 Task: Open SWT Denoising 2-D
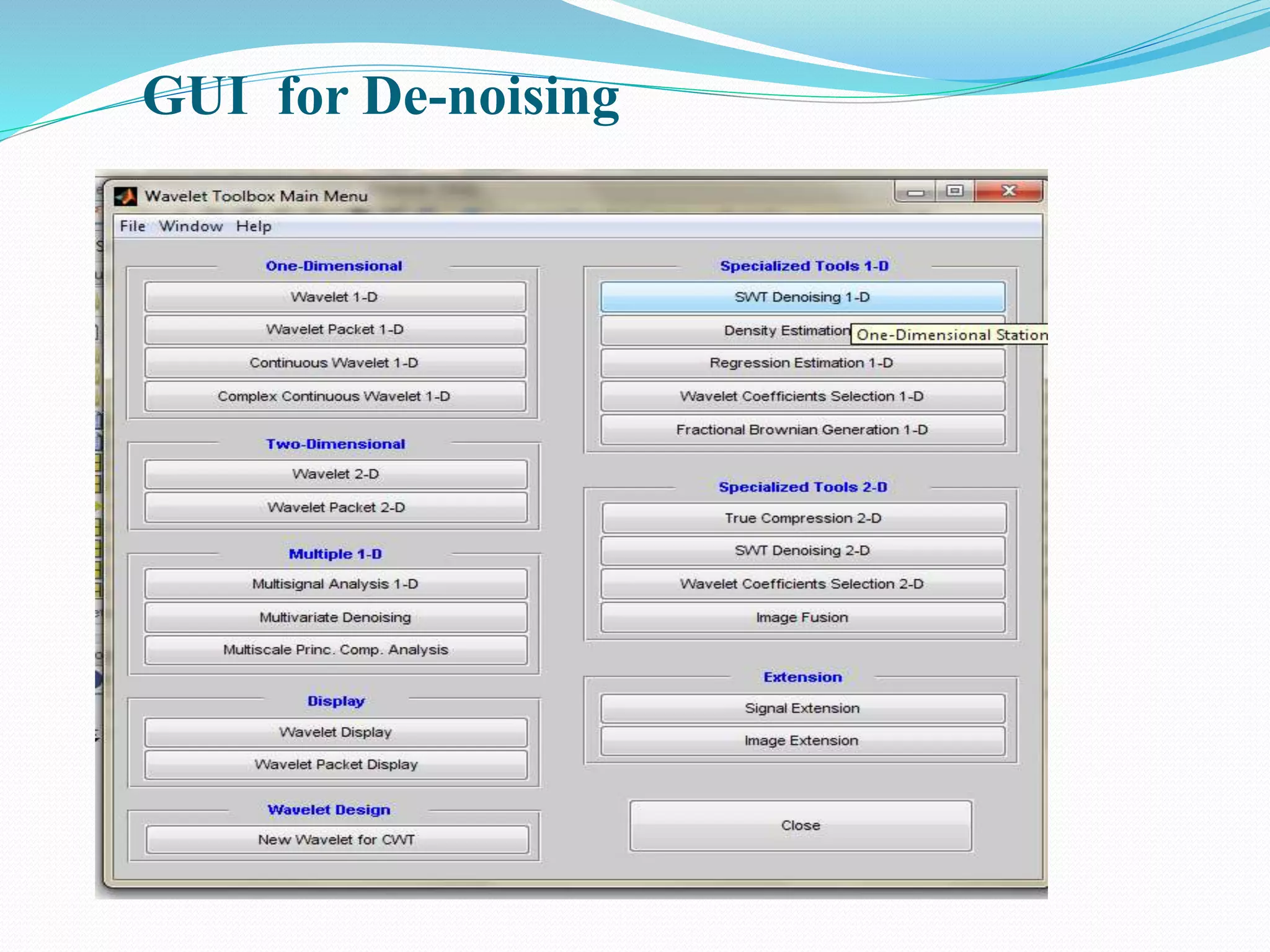802,550
